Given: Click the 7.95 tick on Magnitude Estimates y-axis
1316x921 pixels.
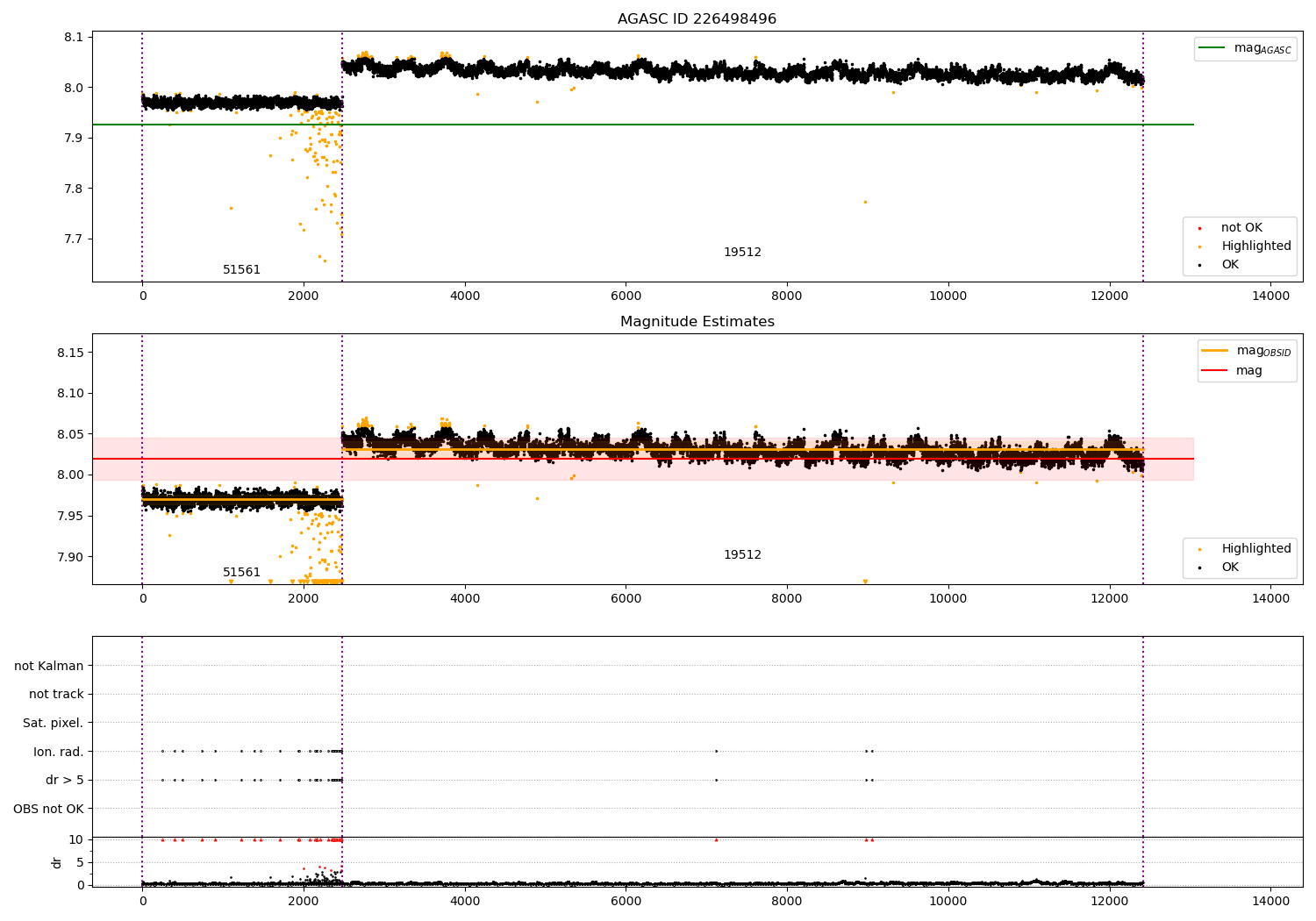Looking at the screenshot, I should point(70,516).
